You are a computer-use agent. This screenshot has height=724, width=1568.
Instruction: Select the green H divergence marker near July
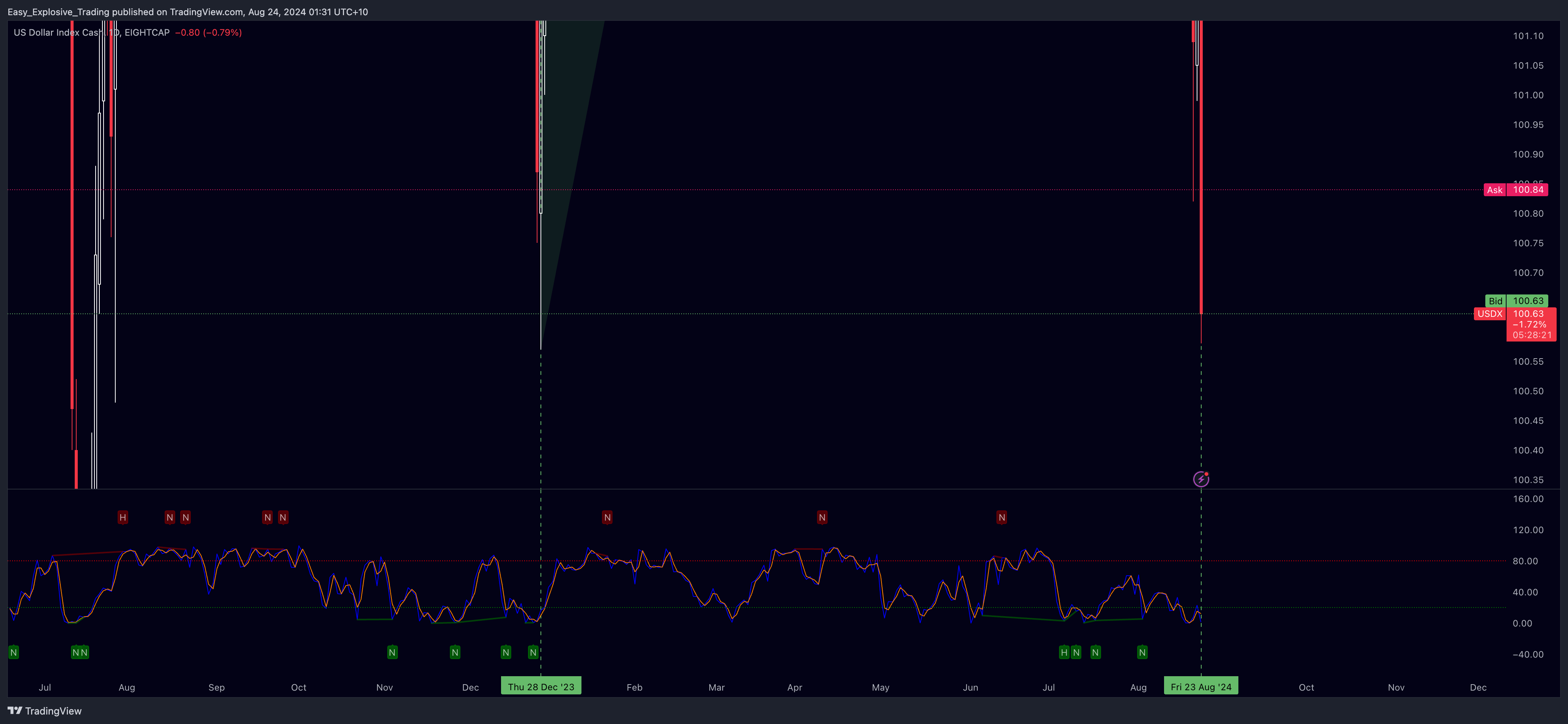point(1064,652)
